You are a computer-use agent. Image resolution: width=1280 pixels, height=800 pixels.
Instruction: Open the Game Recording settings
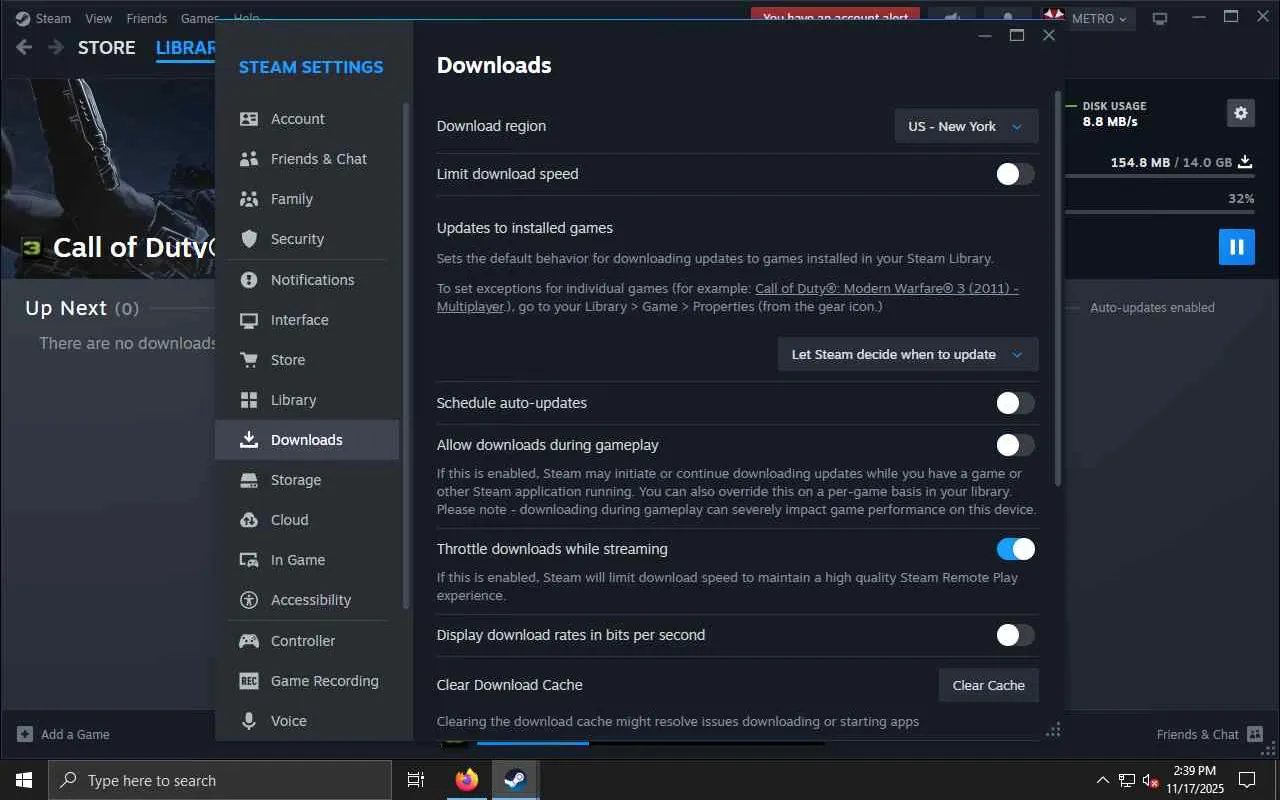pos(307,681)
